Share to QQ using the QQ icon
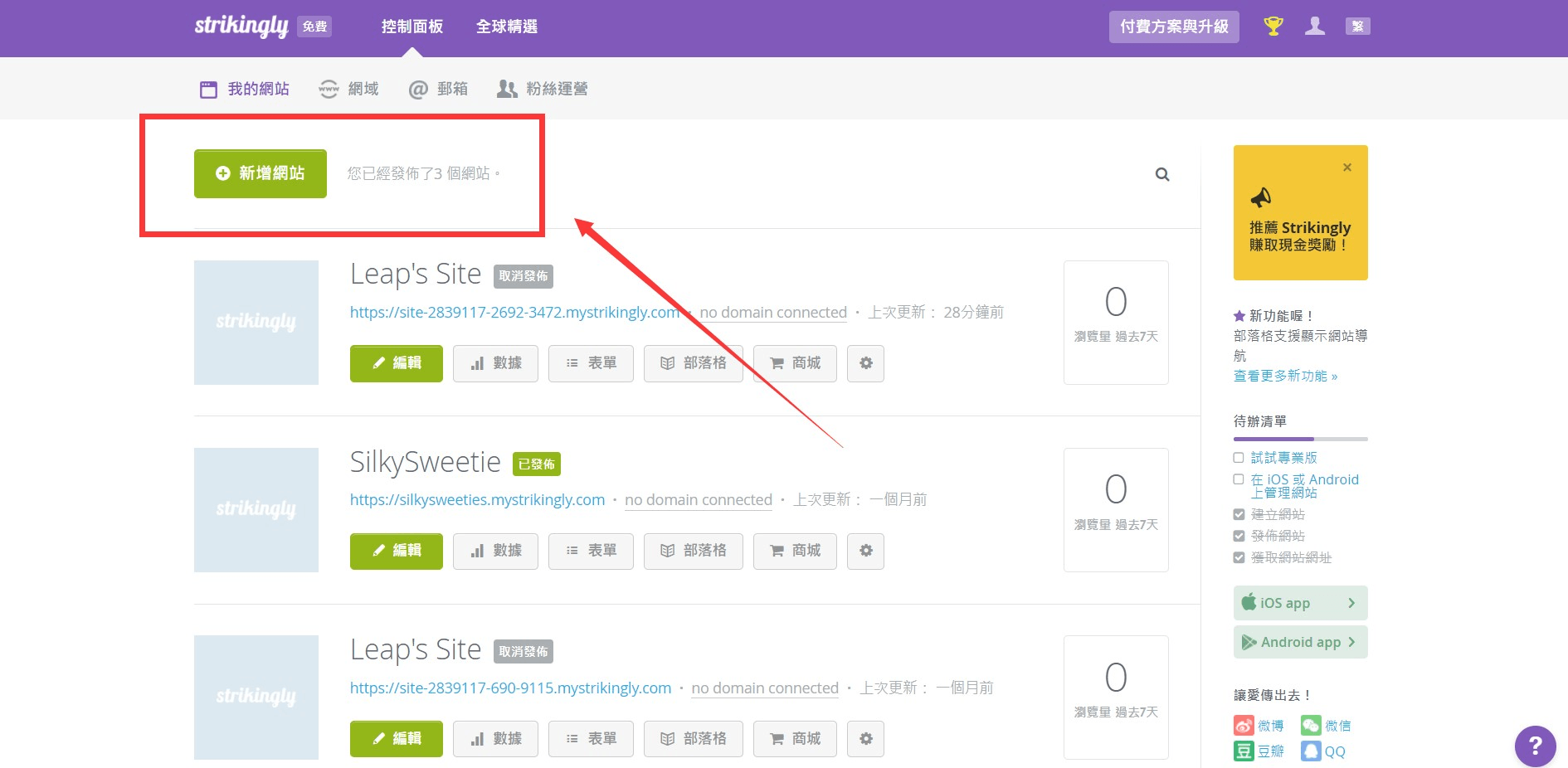Screen dimensions: 1568x768 pyautogui.click(x=1312, y=751)
